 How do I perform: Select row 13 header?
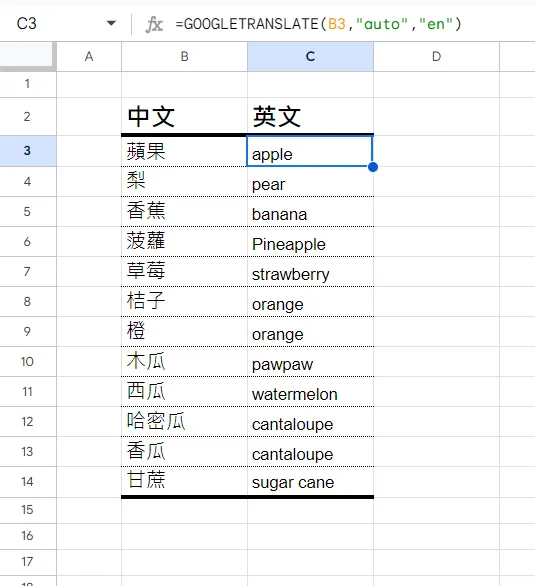[x=28, y=451]
